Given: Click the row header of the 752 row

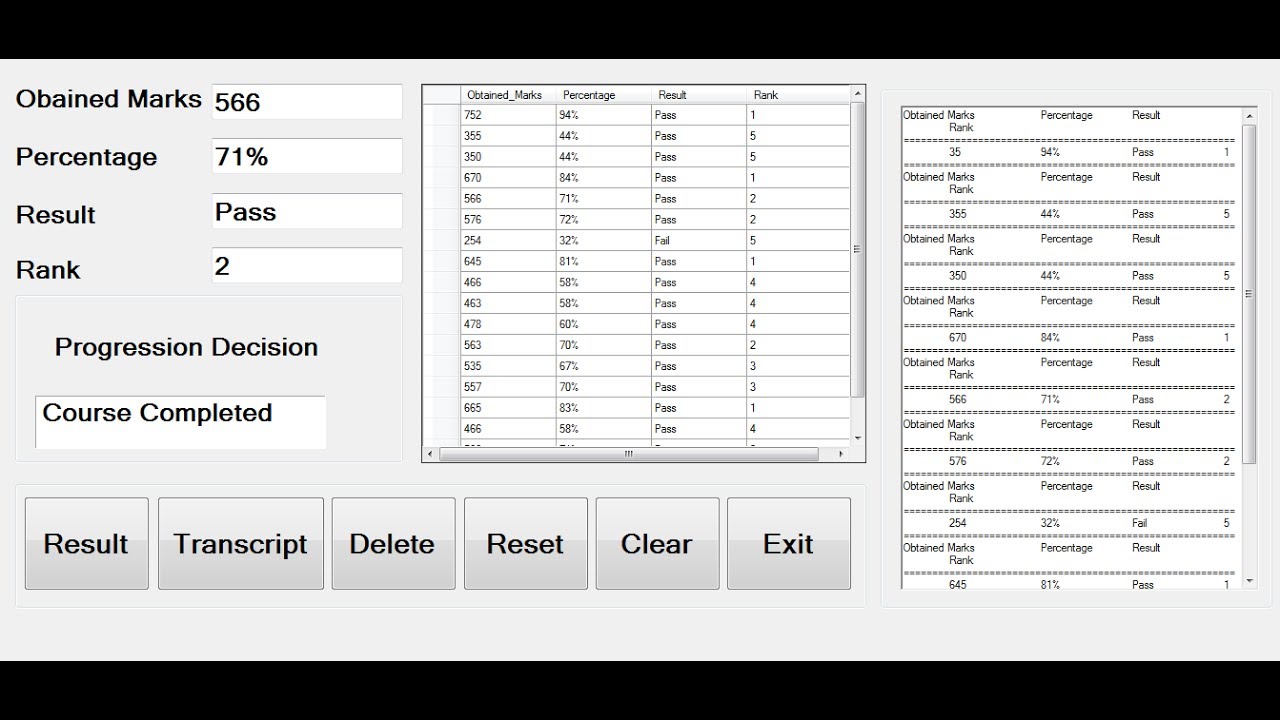Looking at the screenshot, I should (x=442, y=115).
